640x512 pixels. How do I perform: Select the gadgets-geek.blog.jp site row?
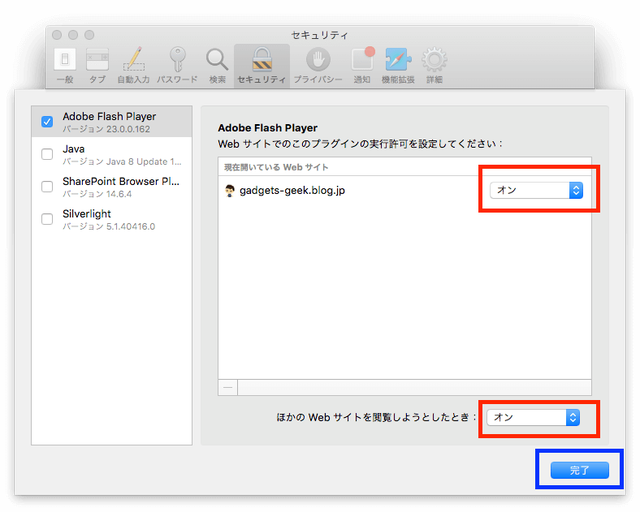click(x=404, y=191)
